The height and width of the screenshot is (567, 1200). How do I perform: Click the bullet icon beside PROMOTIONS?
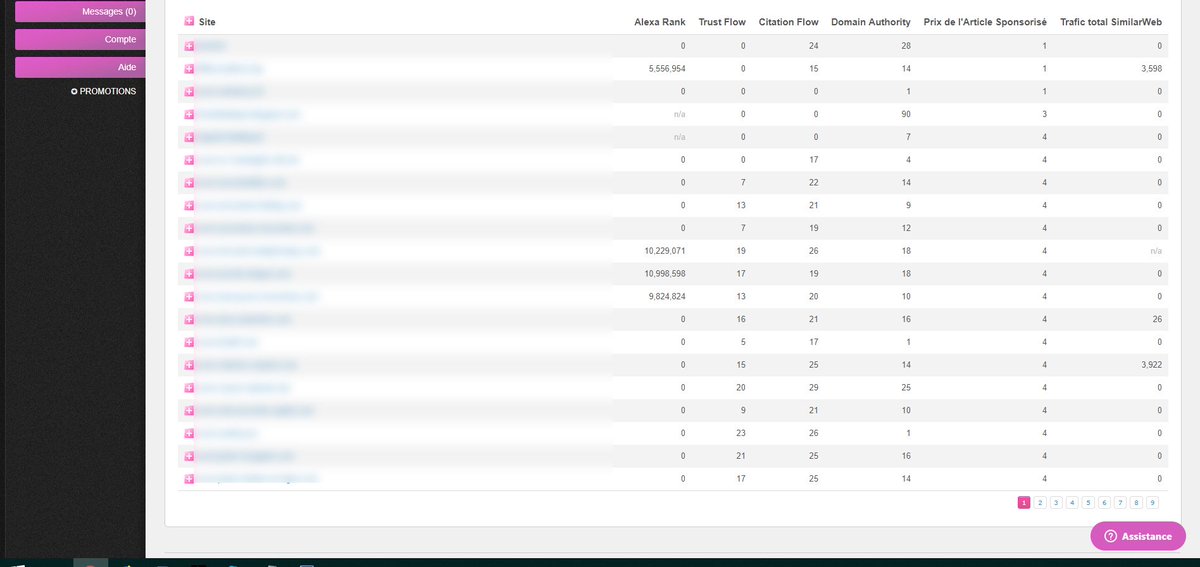[74, 91]
